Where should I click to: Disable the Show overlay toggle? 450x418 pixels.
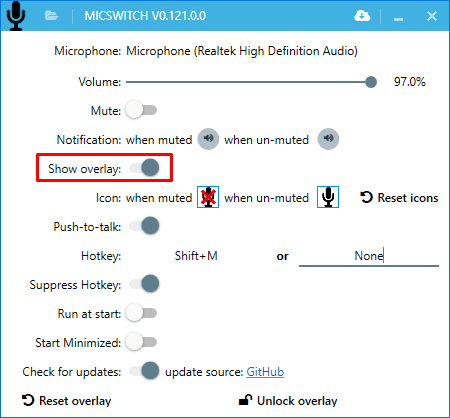[144, 167]
